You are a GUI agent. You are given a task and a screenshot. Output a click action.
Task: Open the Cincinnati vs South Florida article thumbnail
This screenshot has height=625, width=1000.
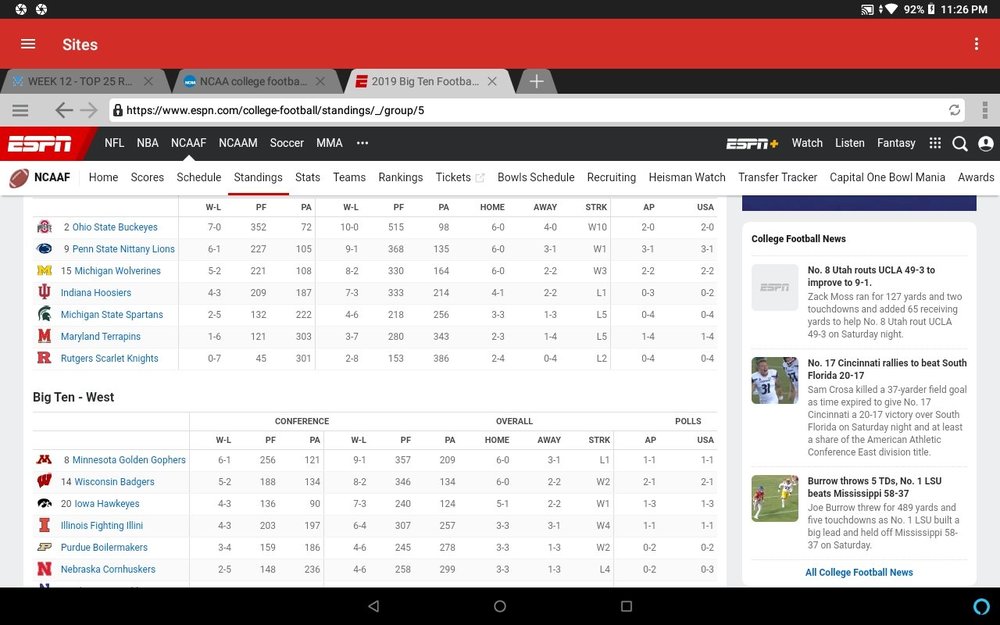click(775, 381)
